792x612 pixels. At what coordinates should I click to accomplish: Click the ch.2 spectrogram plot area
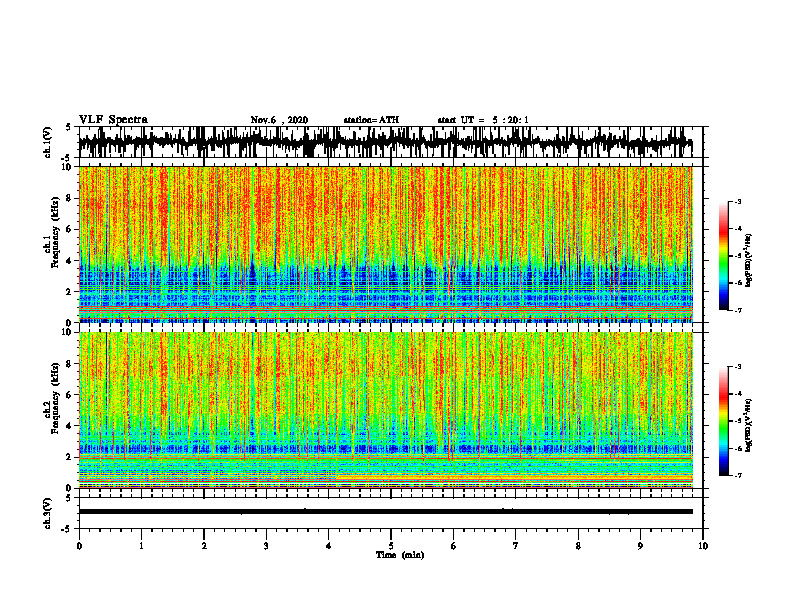(386, 410)
